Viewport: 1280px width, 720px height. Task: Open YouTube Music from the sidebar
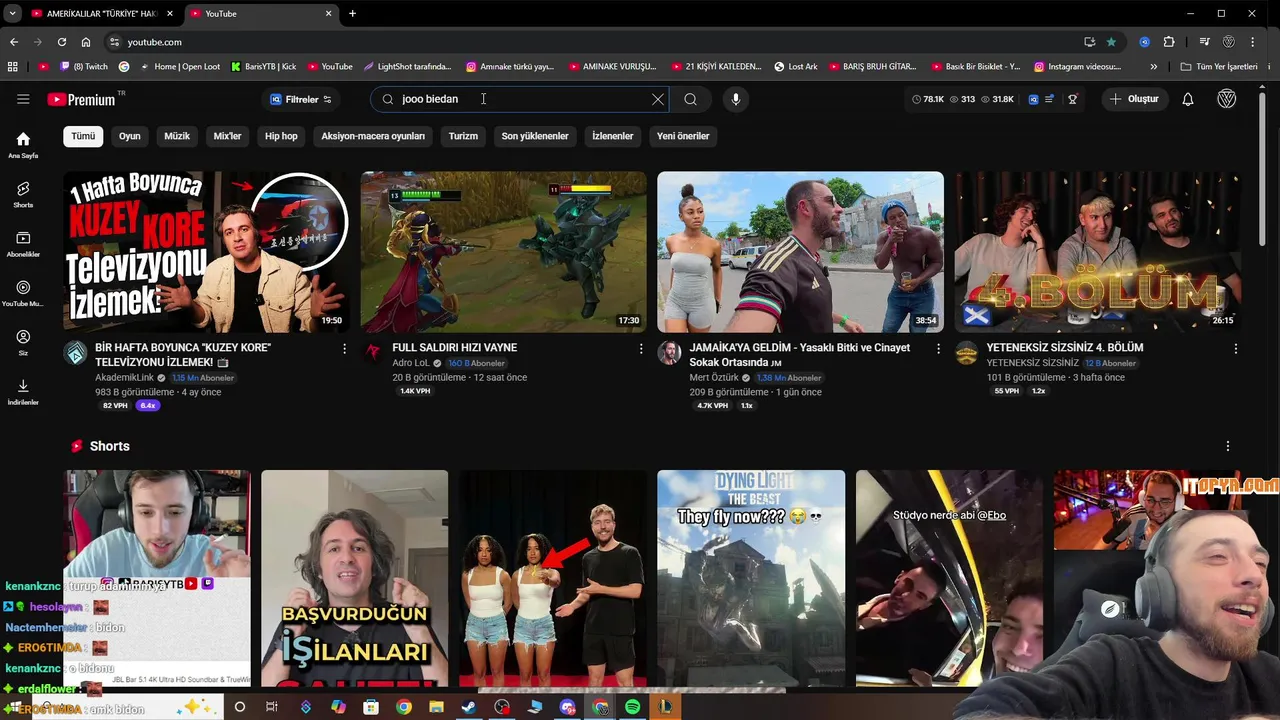pyautogui.click(x=23, y=293)
